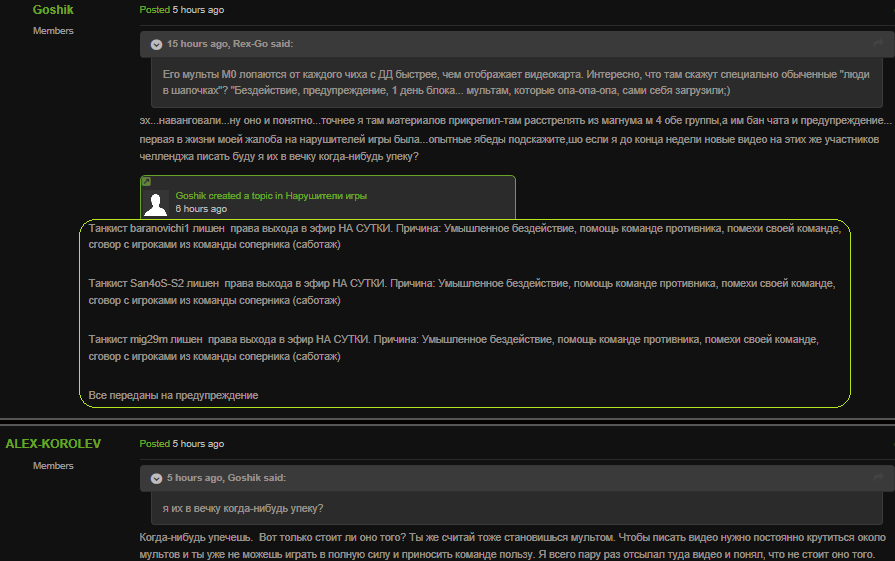Collapse the quote from Goshik
895x561 pixels.
pos(156,478)
